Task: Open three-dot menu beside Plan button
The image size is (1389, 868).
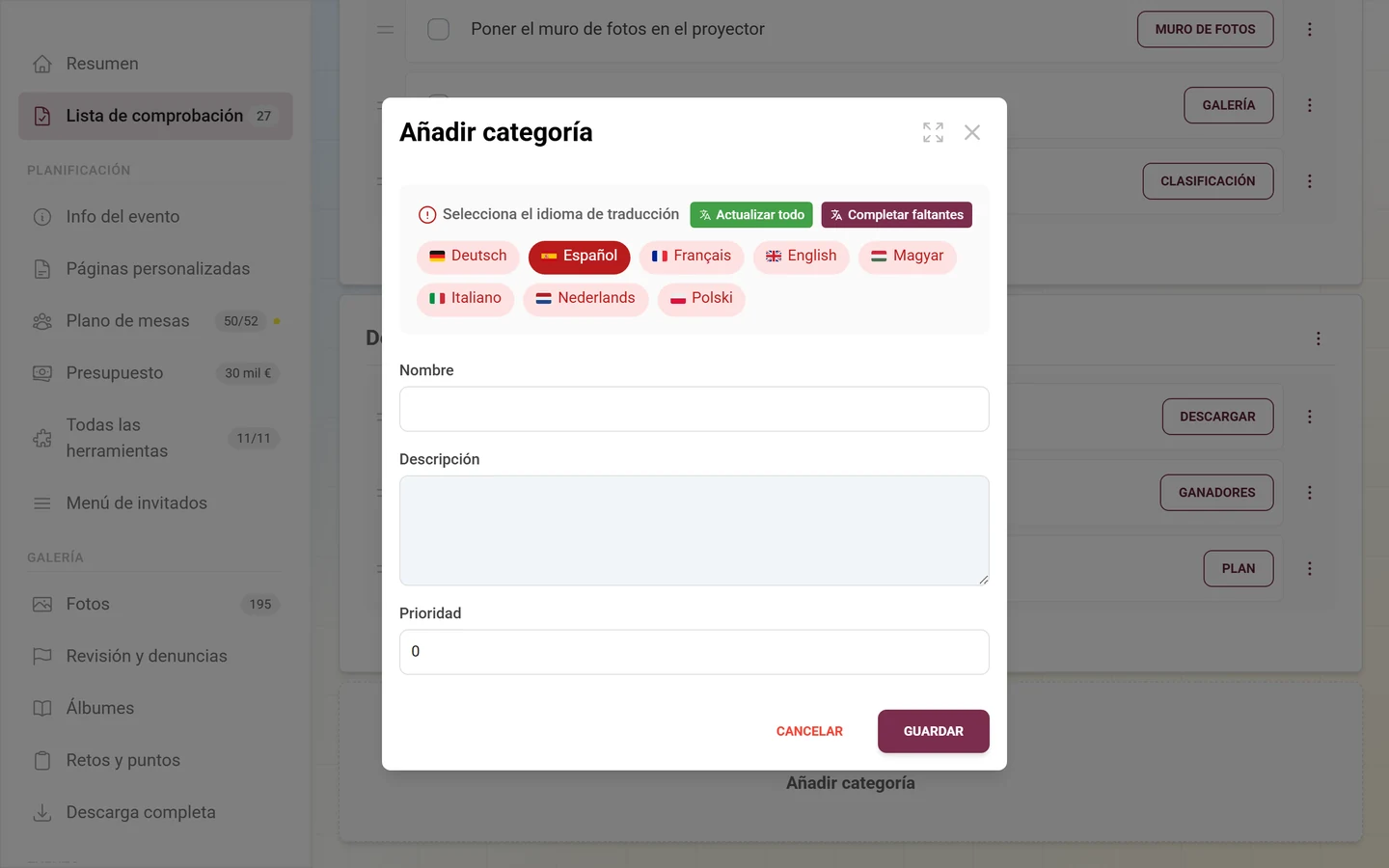Action: click(x=1309, y=569)
